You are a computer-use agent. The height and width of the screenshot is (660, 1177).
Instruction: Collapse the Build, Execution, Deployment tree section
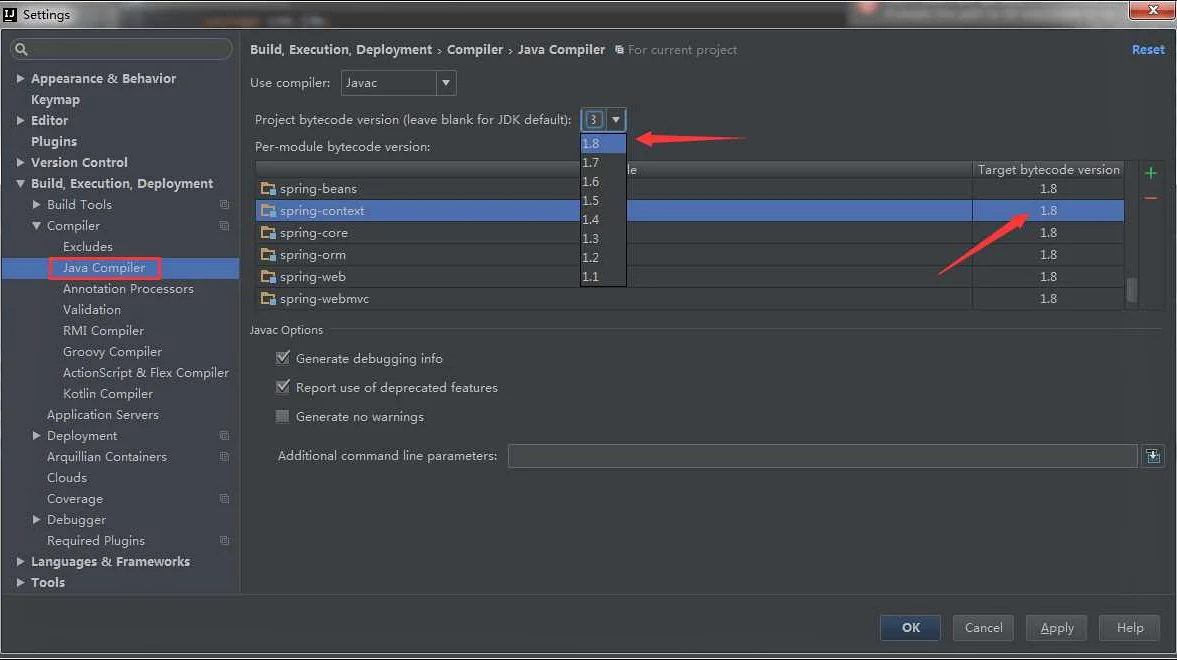click(20, 183)
